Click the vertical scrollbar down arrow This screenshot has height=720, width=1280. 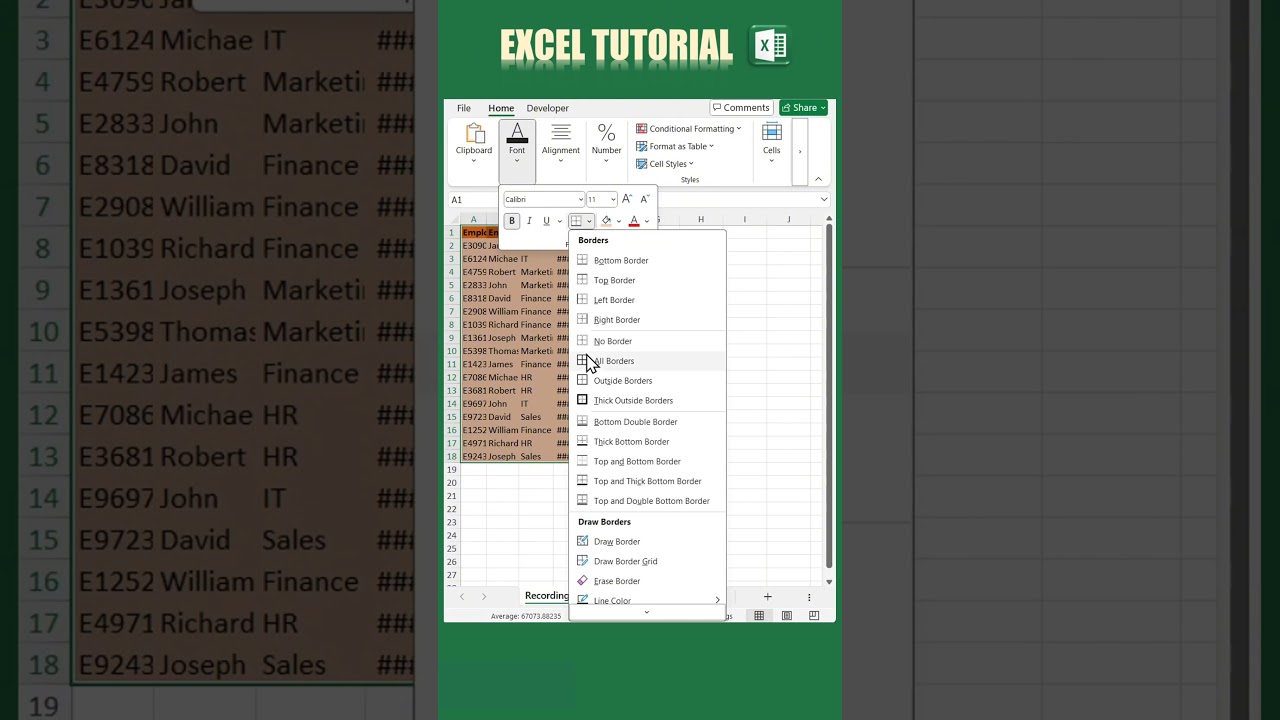point(829,581)
